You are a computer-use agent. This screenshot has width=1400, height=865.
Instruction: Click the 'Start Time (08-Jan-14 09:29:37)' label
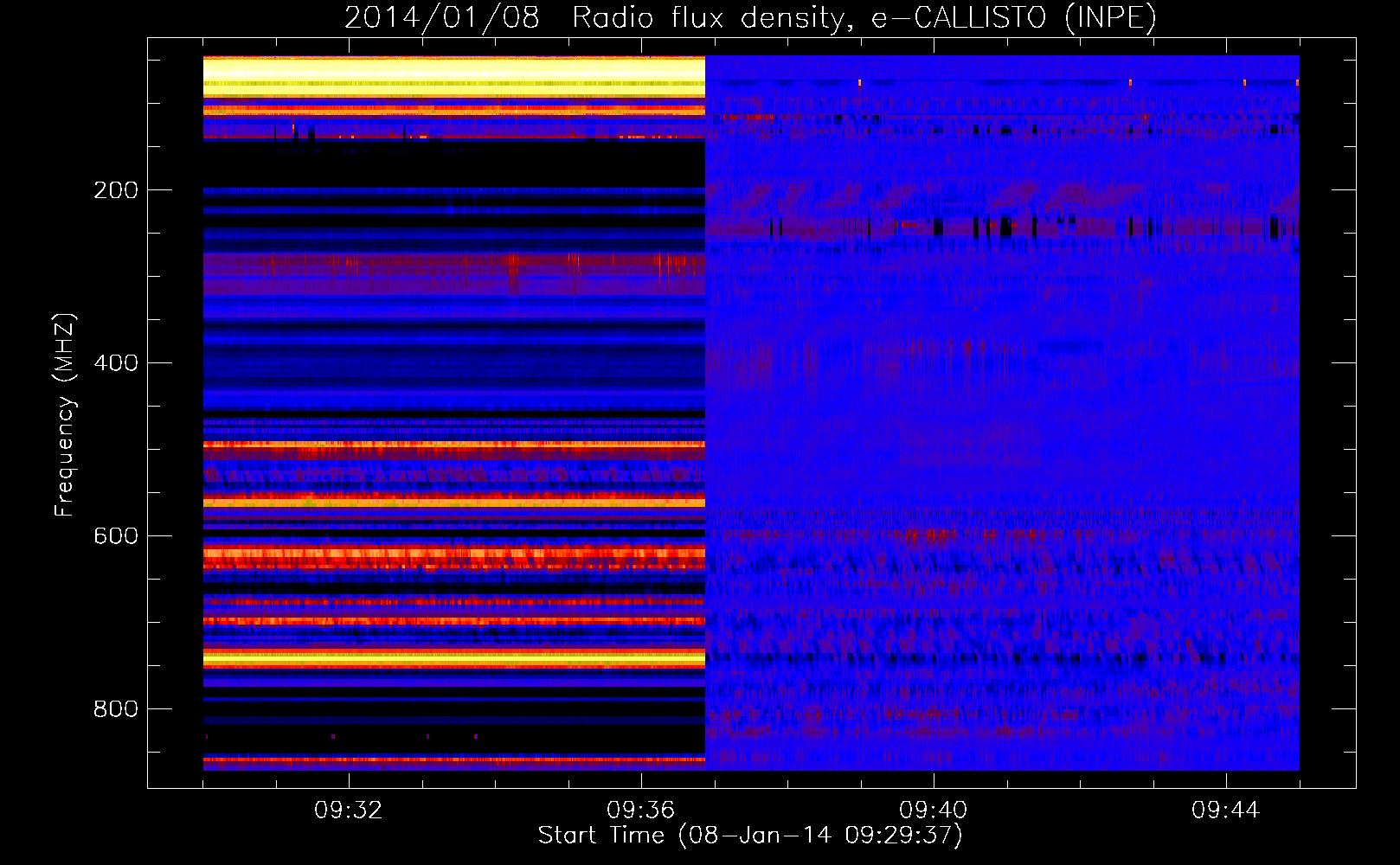click(750, 836)
